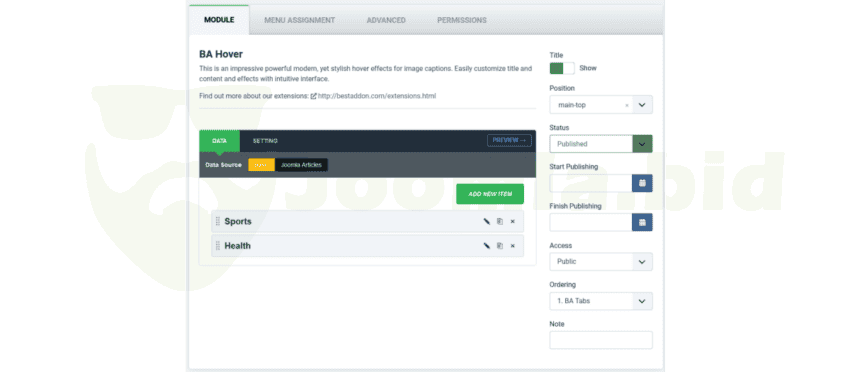The width and height of the screenshot is (850, 372).
Task: Expand the Position dropdown arrow
Action: tap(642, 105)
